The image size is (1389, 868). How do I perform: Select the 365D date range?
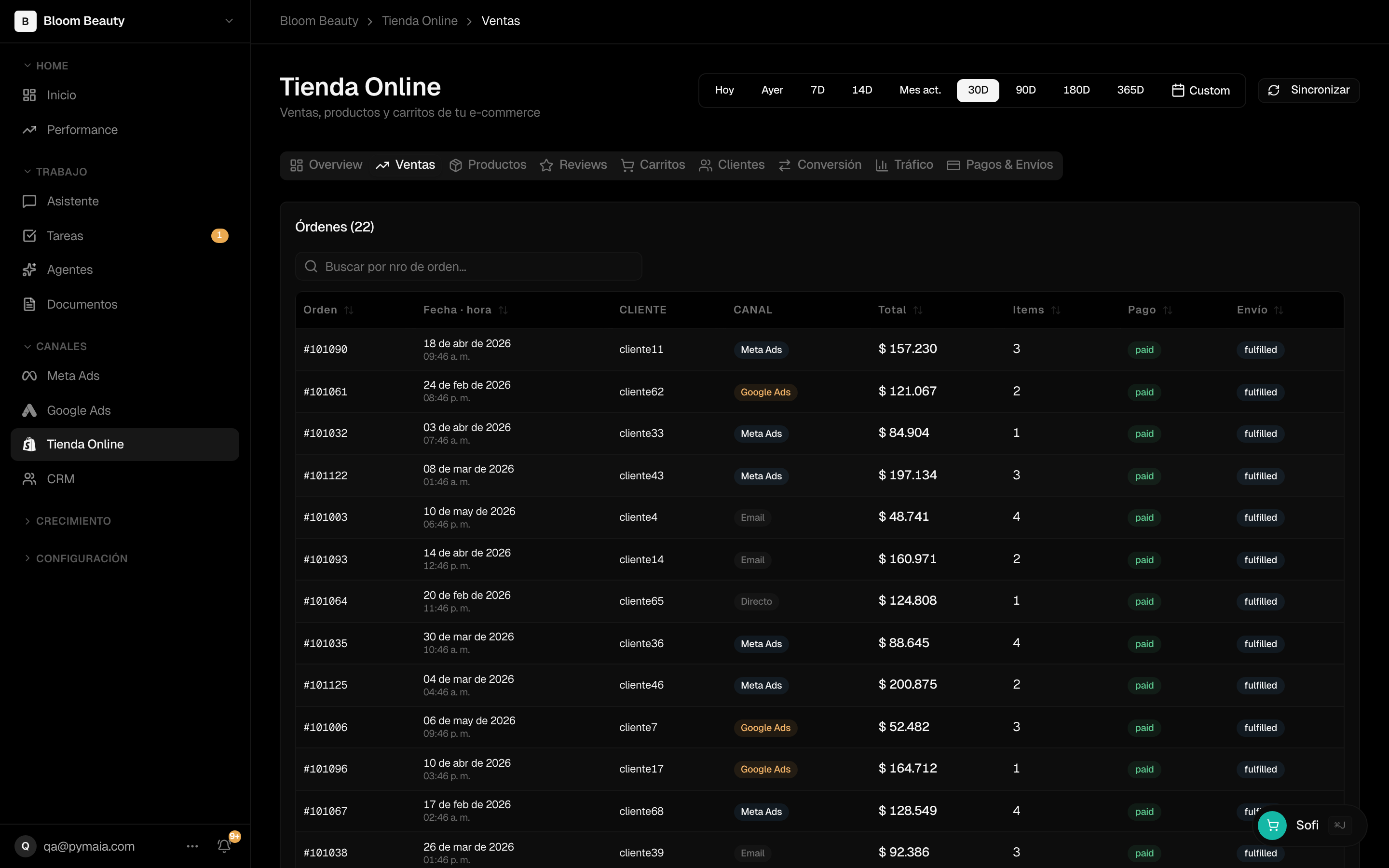[1130, 90]
